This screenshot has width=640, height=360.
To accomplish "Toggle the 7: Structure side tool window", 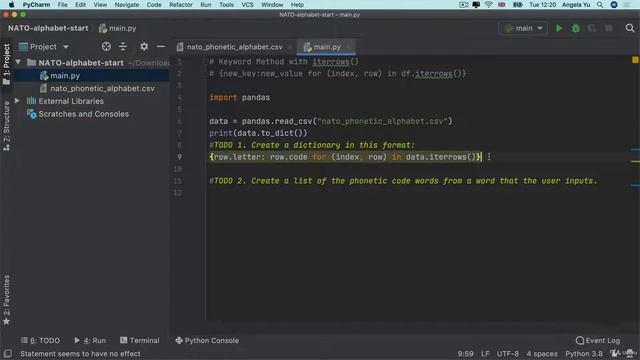I will (6, 126).
